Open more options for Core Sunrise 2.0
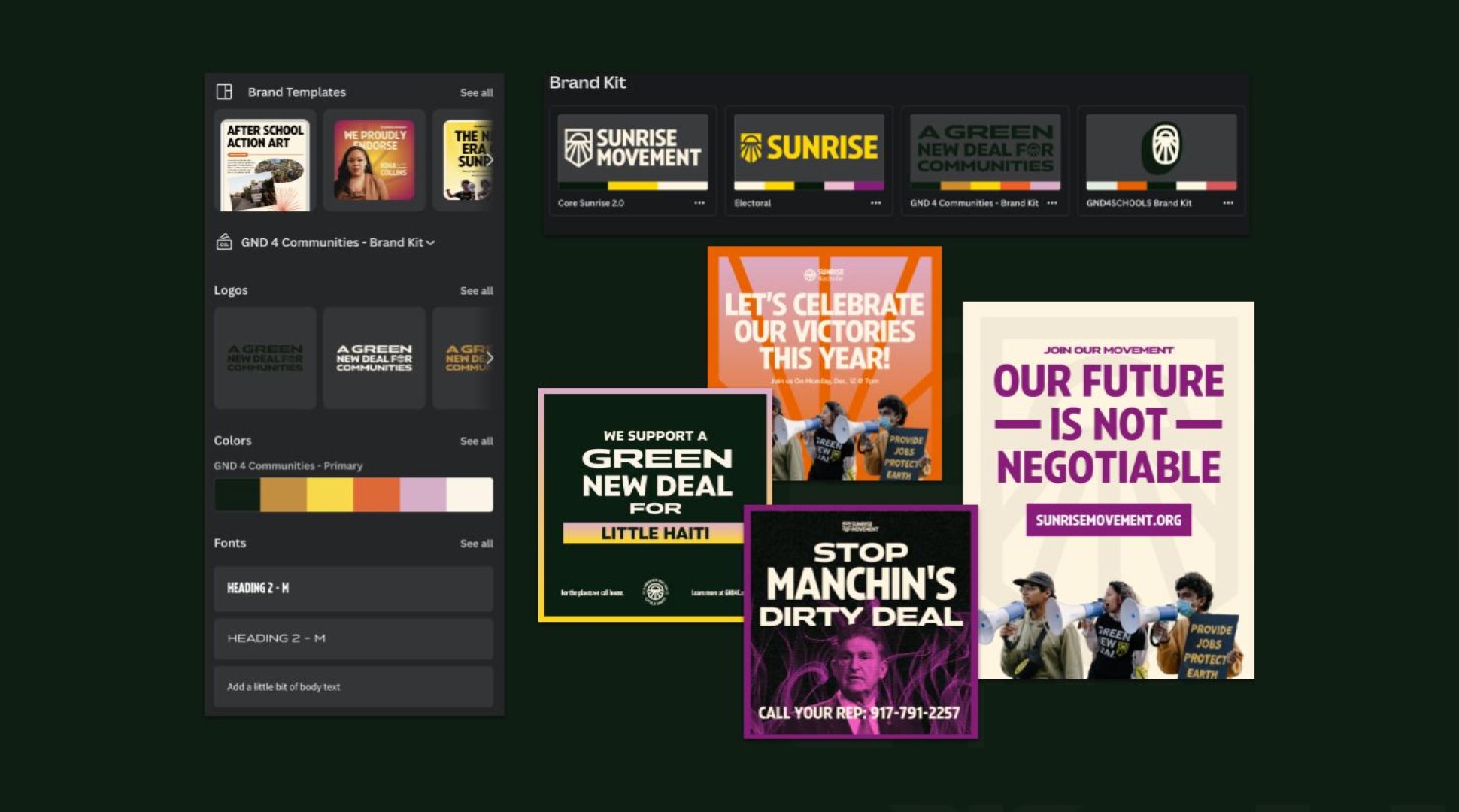This screenshot has height=812, width=1459. [699, 203]
